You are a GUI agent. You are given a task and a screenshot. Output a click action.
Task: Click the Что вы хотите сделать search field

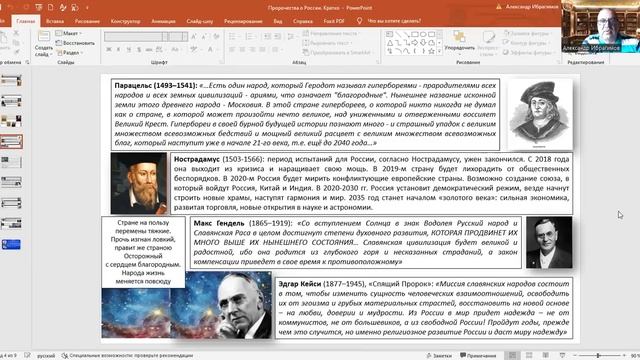pyautogui.click(x=394, y=21)
